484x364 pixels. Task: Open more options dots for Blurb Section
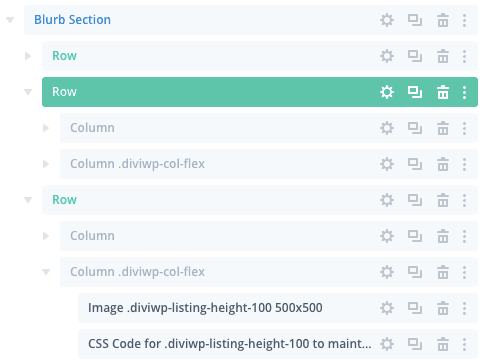(x=464, y=20)
